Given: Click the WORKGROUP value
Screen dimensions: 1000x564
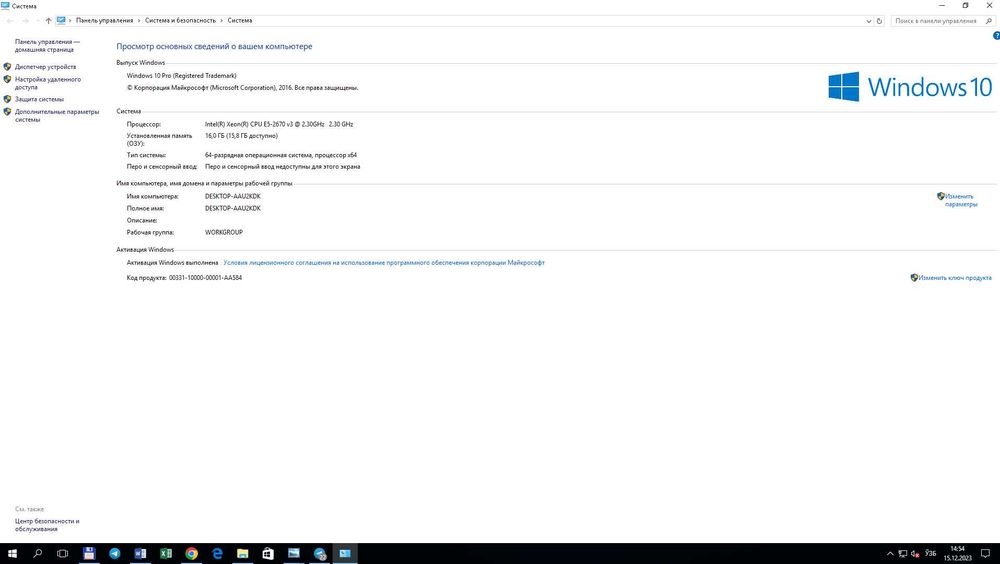Looking at the screenshot, I should point(224,232).
